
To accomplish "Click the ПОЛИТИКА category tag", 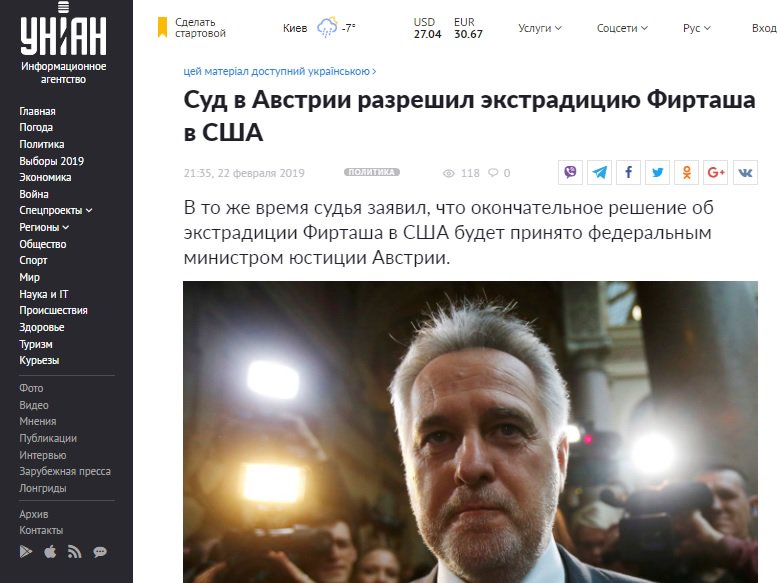I will (x=372, y=172).
